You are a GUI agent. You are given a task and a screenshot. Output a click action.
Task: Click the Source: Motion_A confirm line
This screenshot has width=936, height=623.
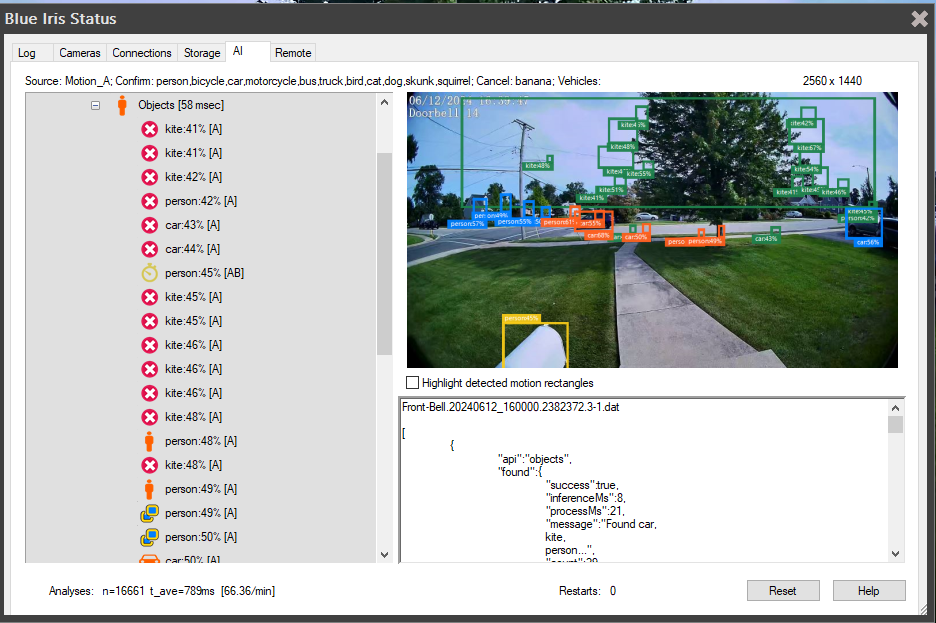click(x=313, y=81)
